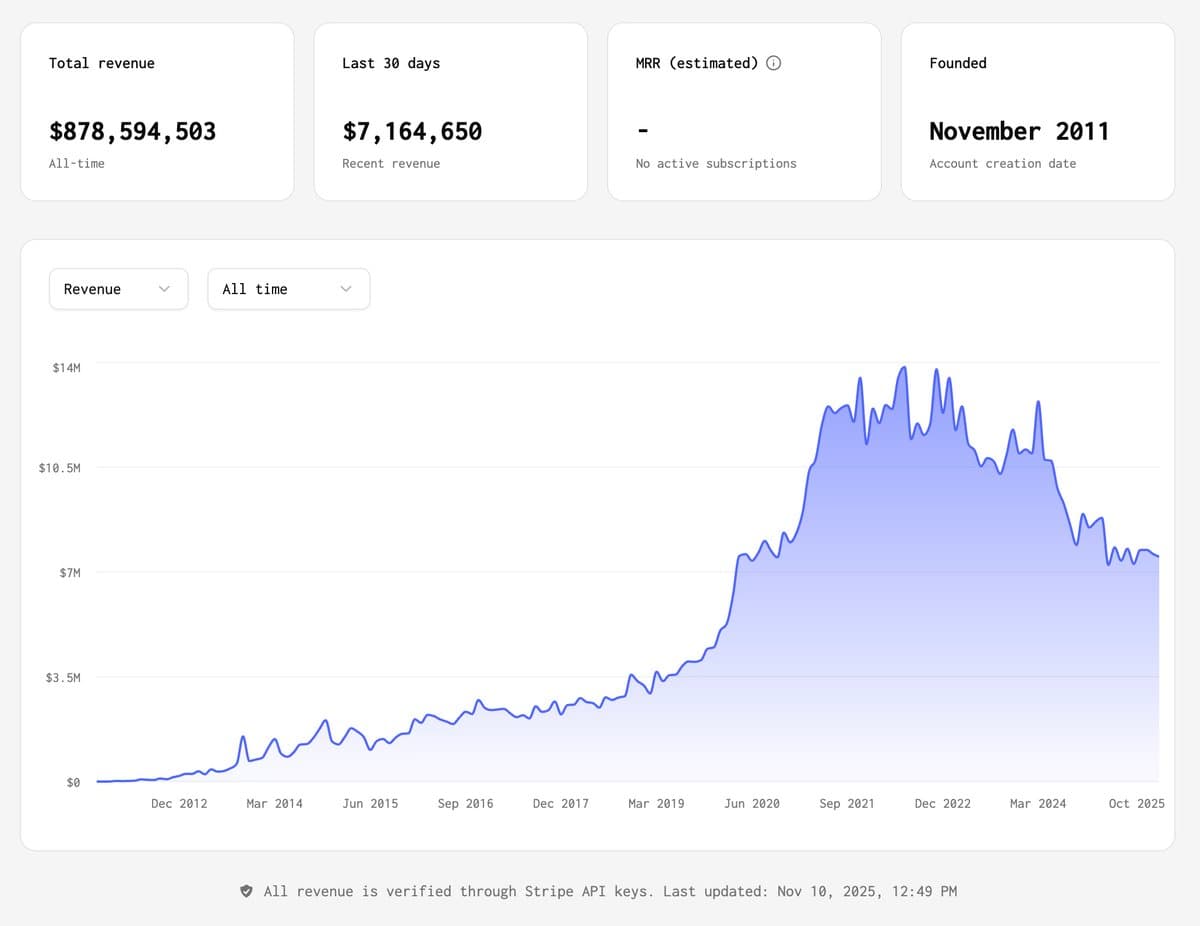
Task: Select the $7,164,650 recent revenue value
Action: 412,131
